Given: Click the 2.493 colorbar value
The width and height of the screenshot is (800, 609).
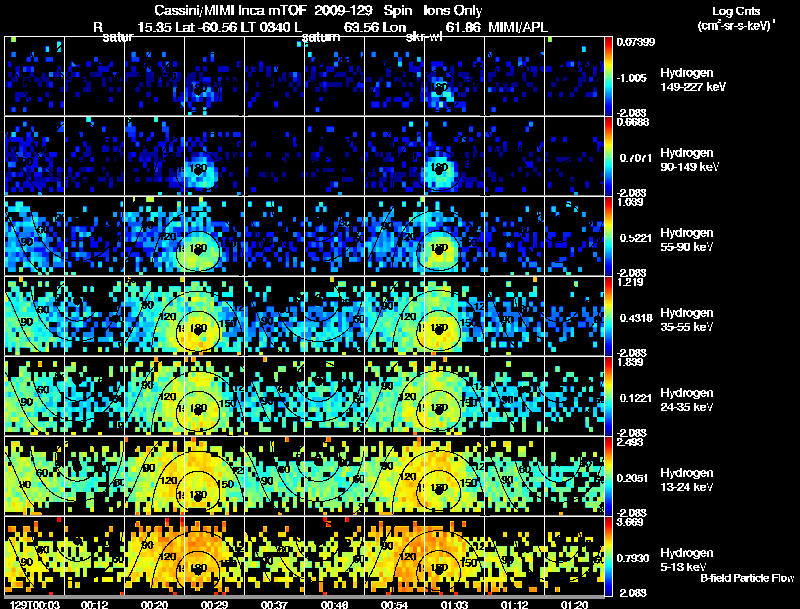Looking at the screenshot, I should (630, 442).
